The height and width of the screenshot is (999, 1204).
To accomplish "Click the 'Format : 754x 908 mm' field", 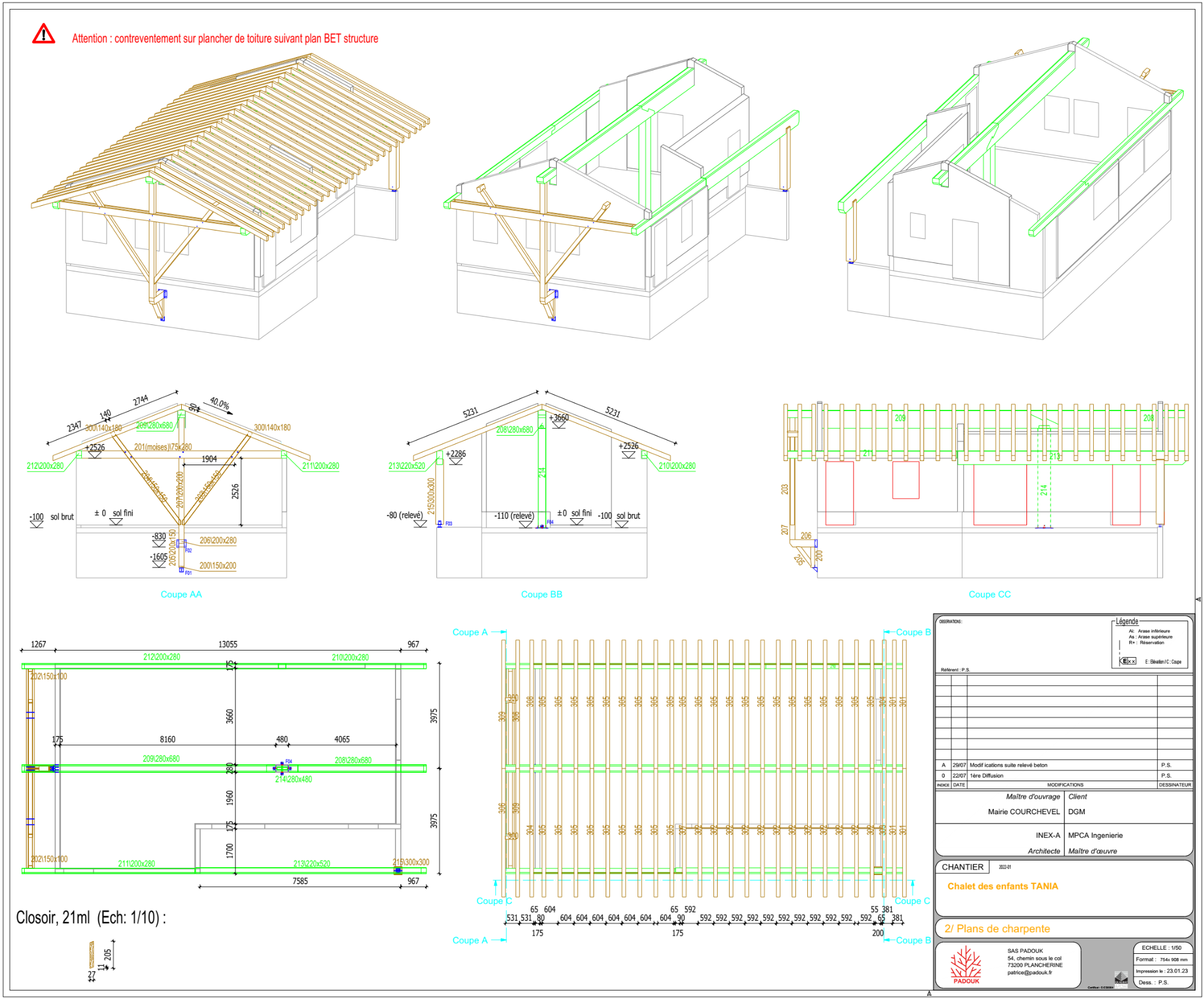I will 1162,960.
